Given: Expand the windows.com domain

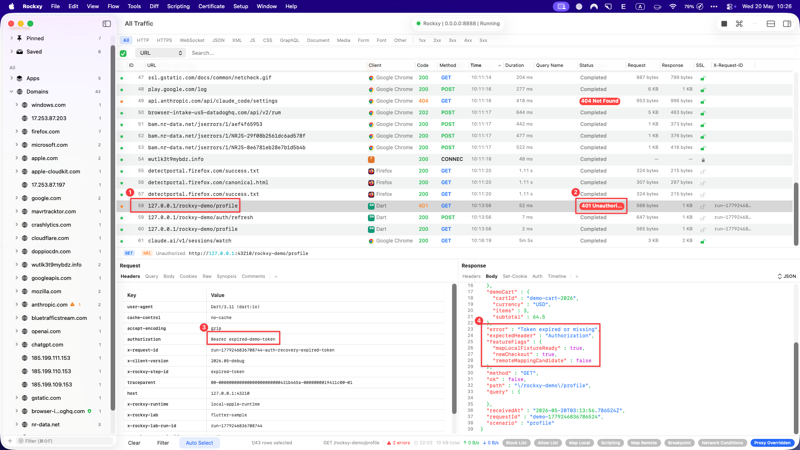Looking at the screenshot, I should [x=16, y=105].
